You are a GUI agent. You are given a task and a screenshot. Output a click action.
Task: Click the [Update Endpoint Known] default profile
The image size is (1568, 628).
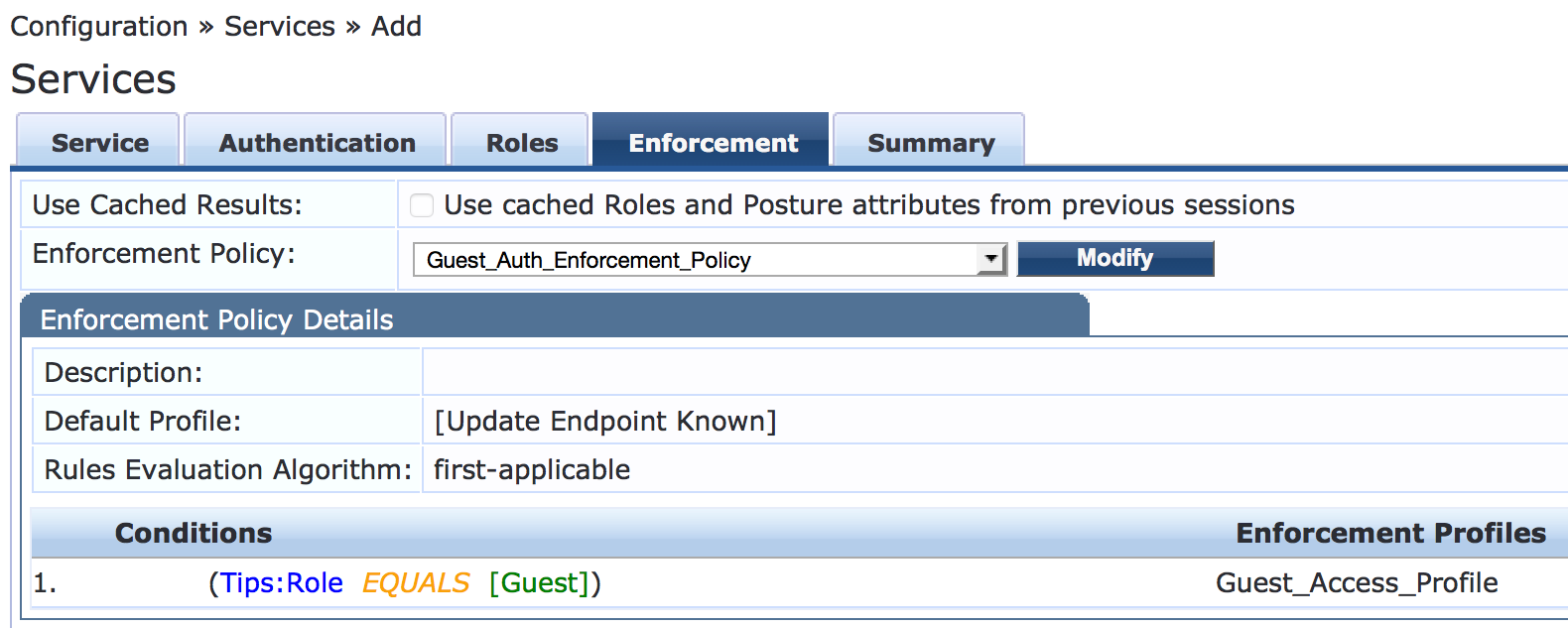pyautogui.click(x=605, y=422)
